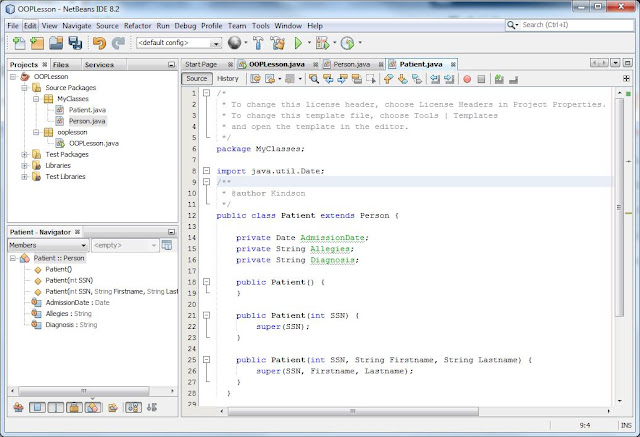Click the New Project toolbar icon
The width and height of the screenshot is (640, 437).
[x=37, y=43]
